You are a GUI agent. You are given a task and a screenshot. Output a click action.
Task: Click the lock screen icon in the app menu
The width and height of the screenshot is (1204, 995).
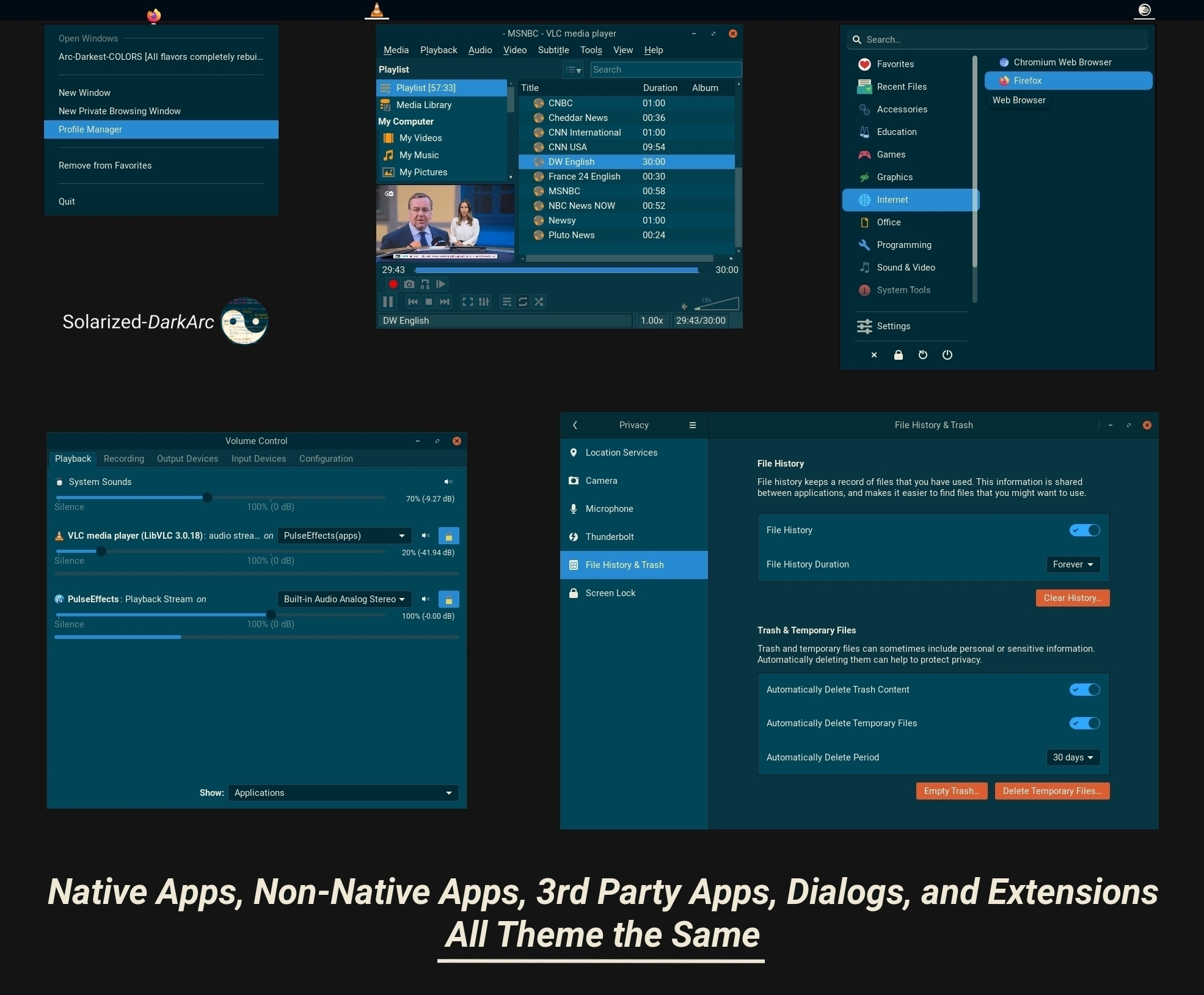point(899,355)
